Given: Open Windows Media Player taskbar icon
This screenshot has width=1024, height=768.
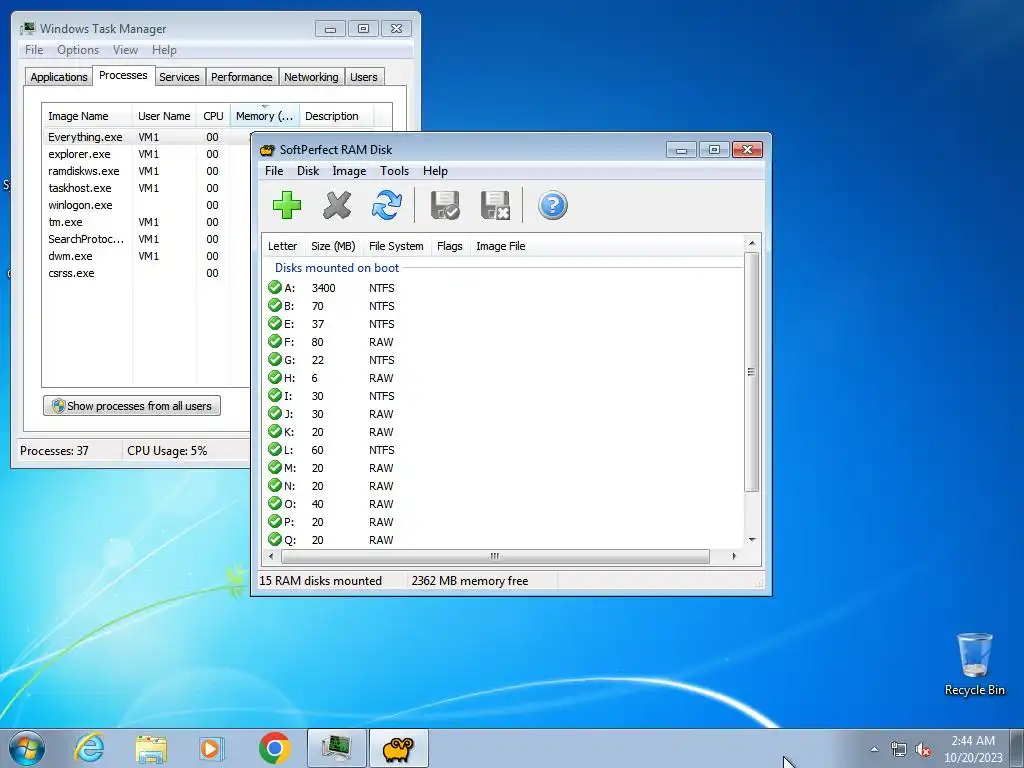Looking at the screenshot, I should pyautogui.click(x=212, y=748).
